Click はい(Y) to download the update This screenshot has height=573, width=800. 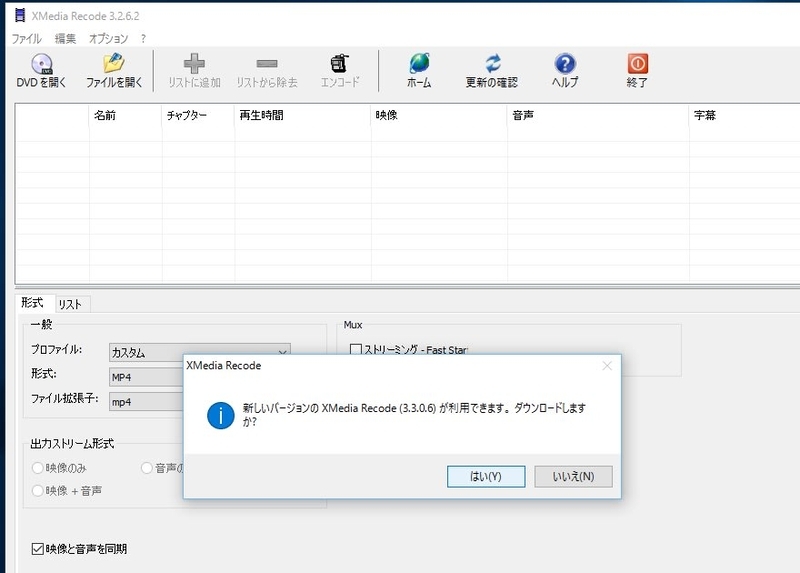[x=486, y=477]
